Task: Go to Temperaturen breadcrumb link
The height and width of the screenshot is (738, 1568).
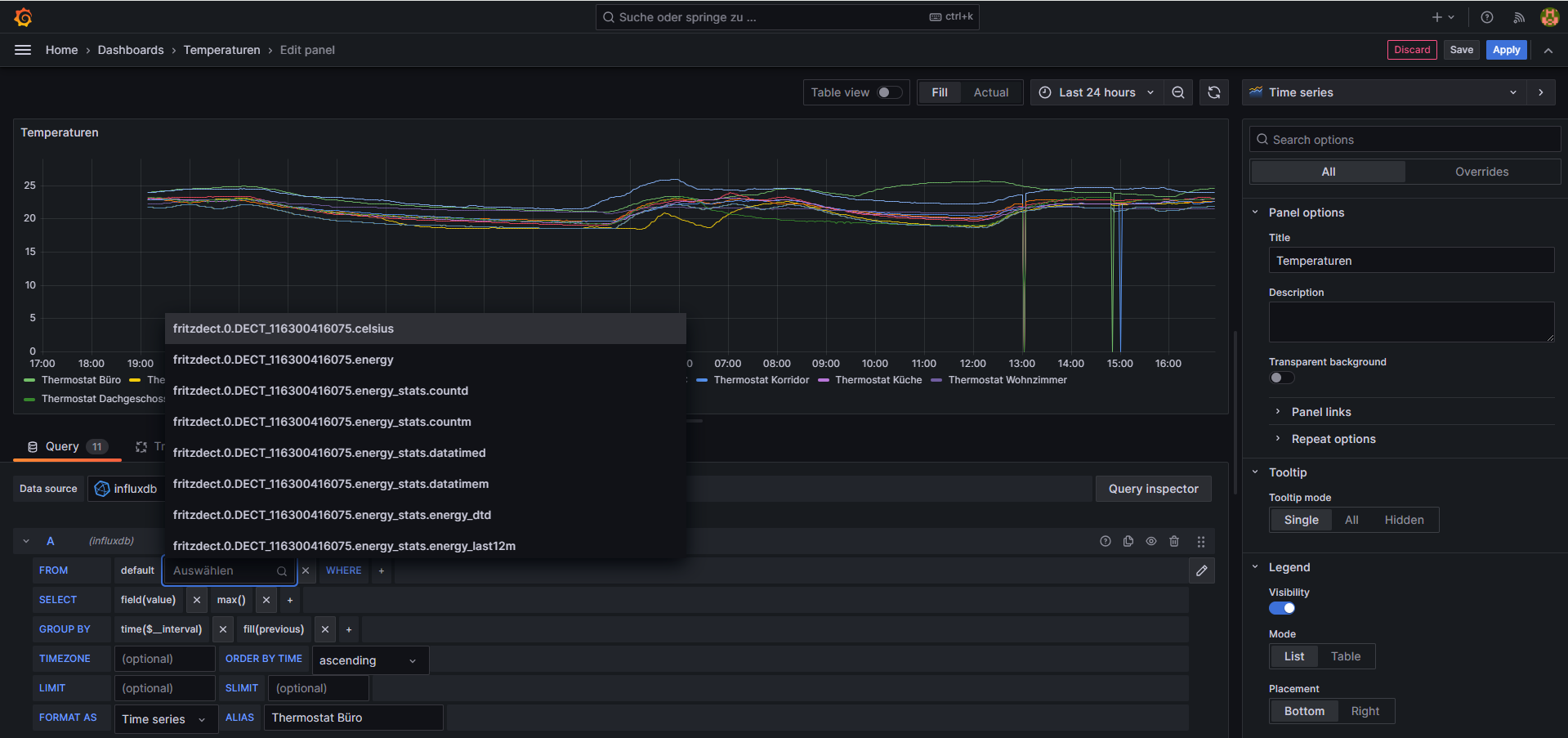Action: point(221,50)
